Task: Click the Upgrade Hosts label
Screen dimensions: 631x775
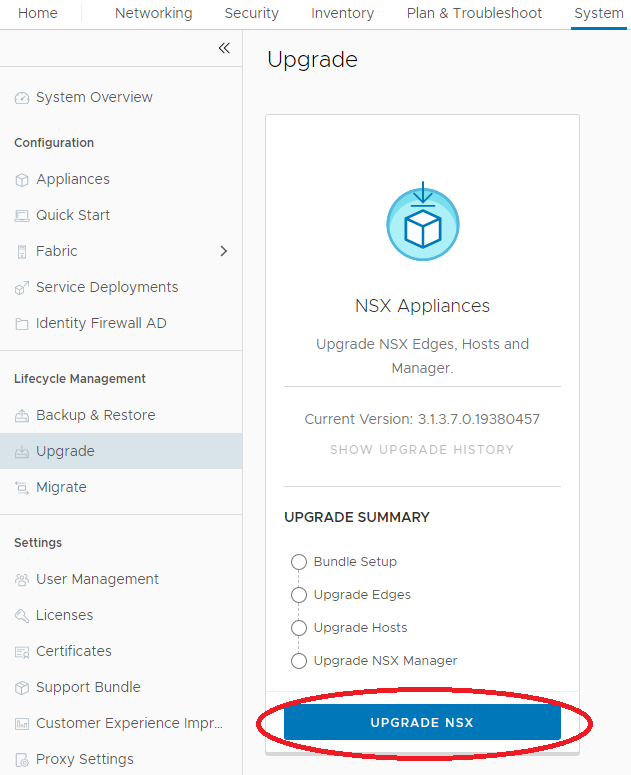Action: tap(361, 628)
